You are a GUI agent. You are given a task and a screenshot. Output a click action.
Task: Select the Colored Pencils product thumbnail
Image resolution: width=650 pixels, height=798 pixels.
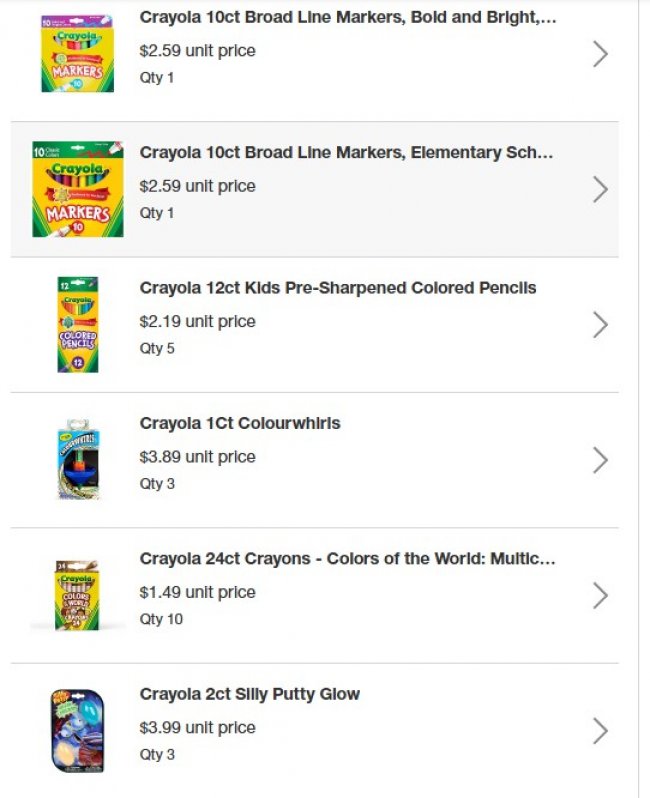pos(77,325)
